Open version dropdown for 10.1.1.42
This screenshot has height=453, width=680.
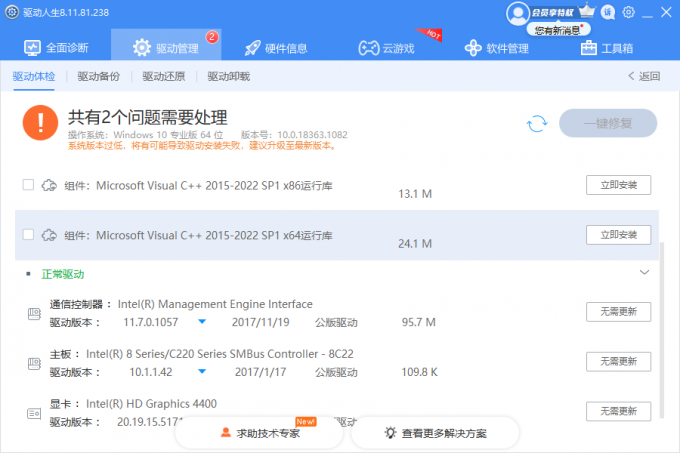202,372
